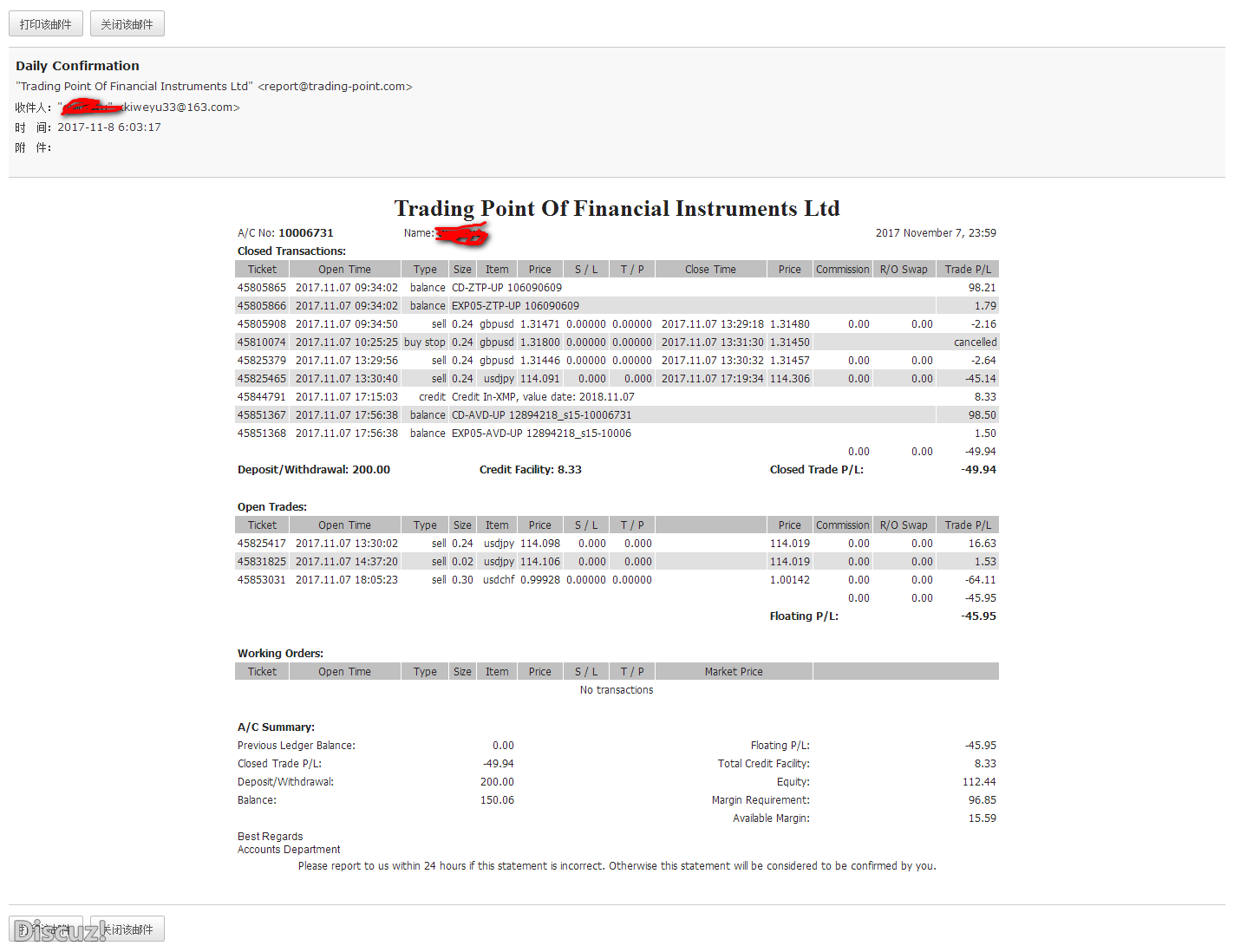Click ticket 45810074 buy stop row
The height and width of the screenshot is (952, 1234).
tap(617, 342)
